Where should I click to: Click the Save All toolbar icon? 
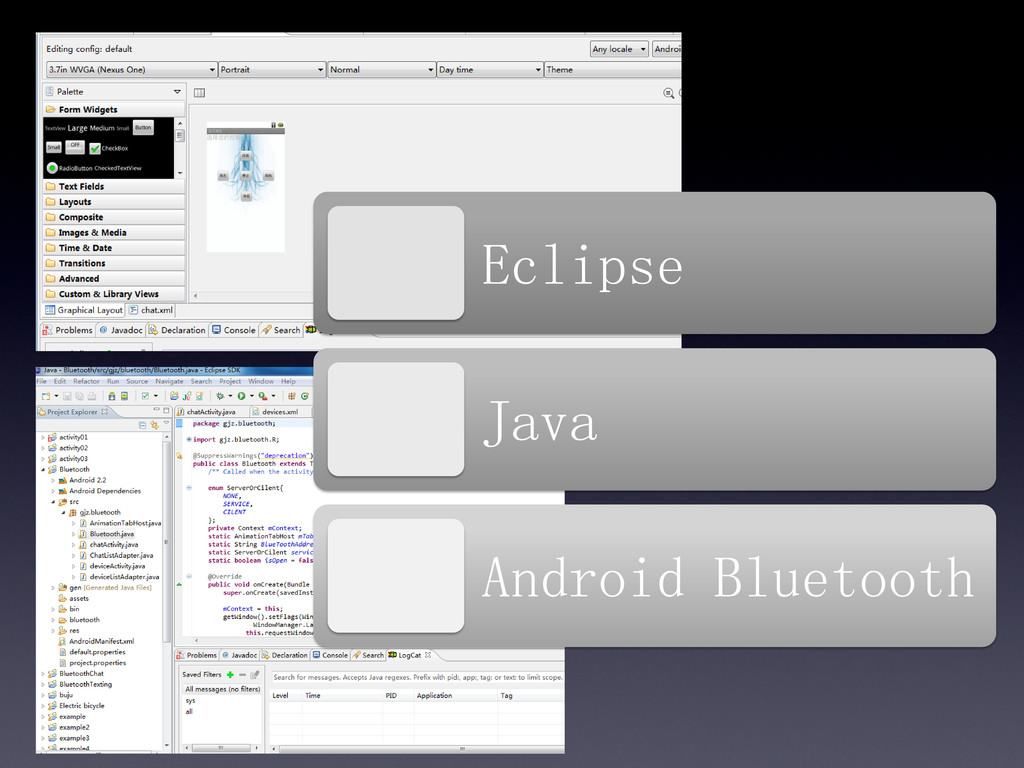click(79, 396)
